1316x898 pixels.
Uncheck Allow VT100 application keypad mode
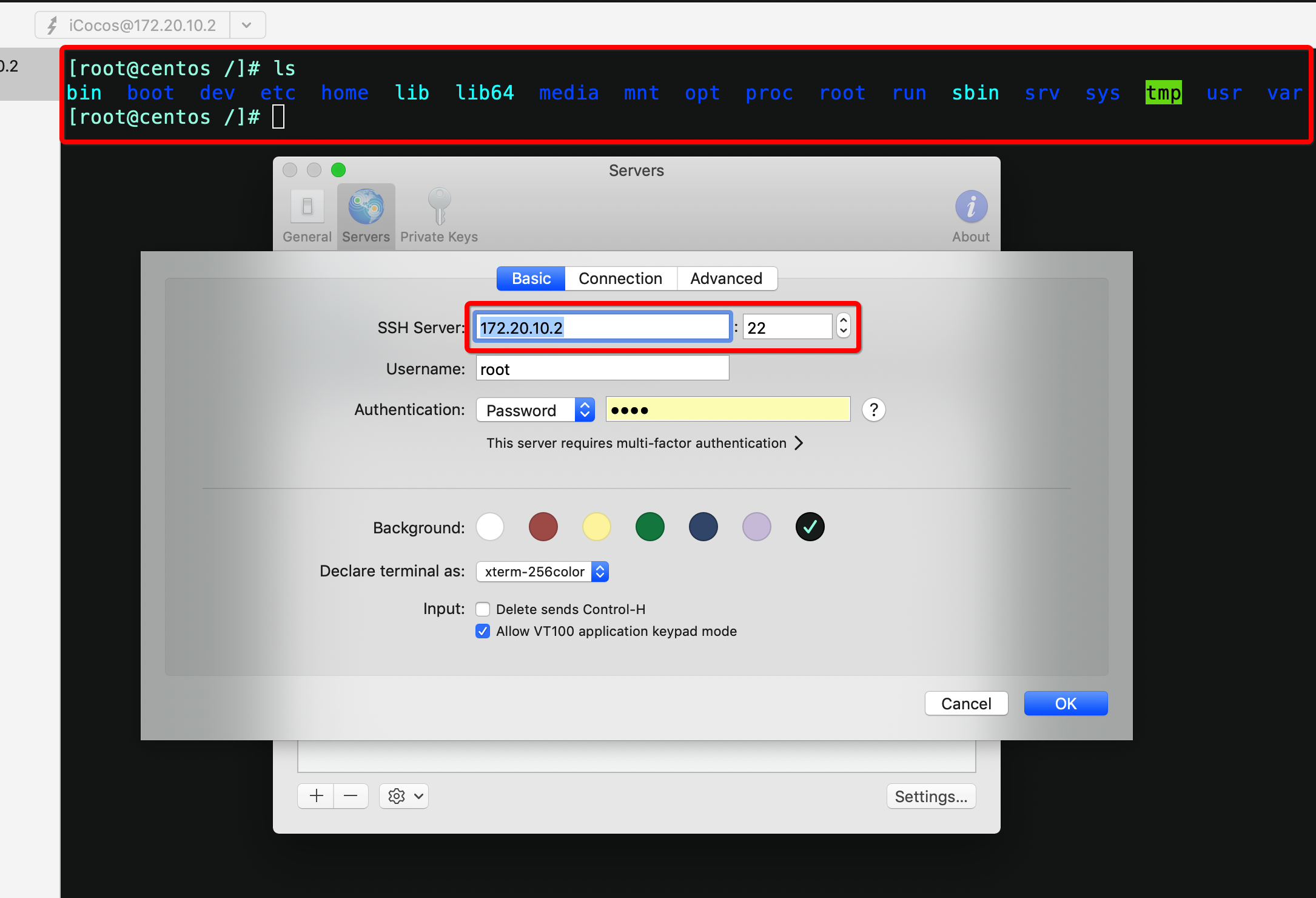click(x=483, y=631)
